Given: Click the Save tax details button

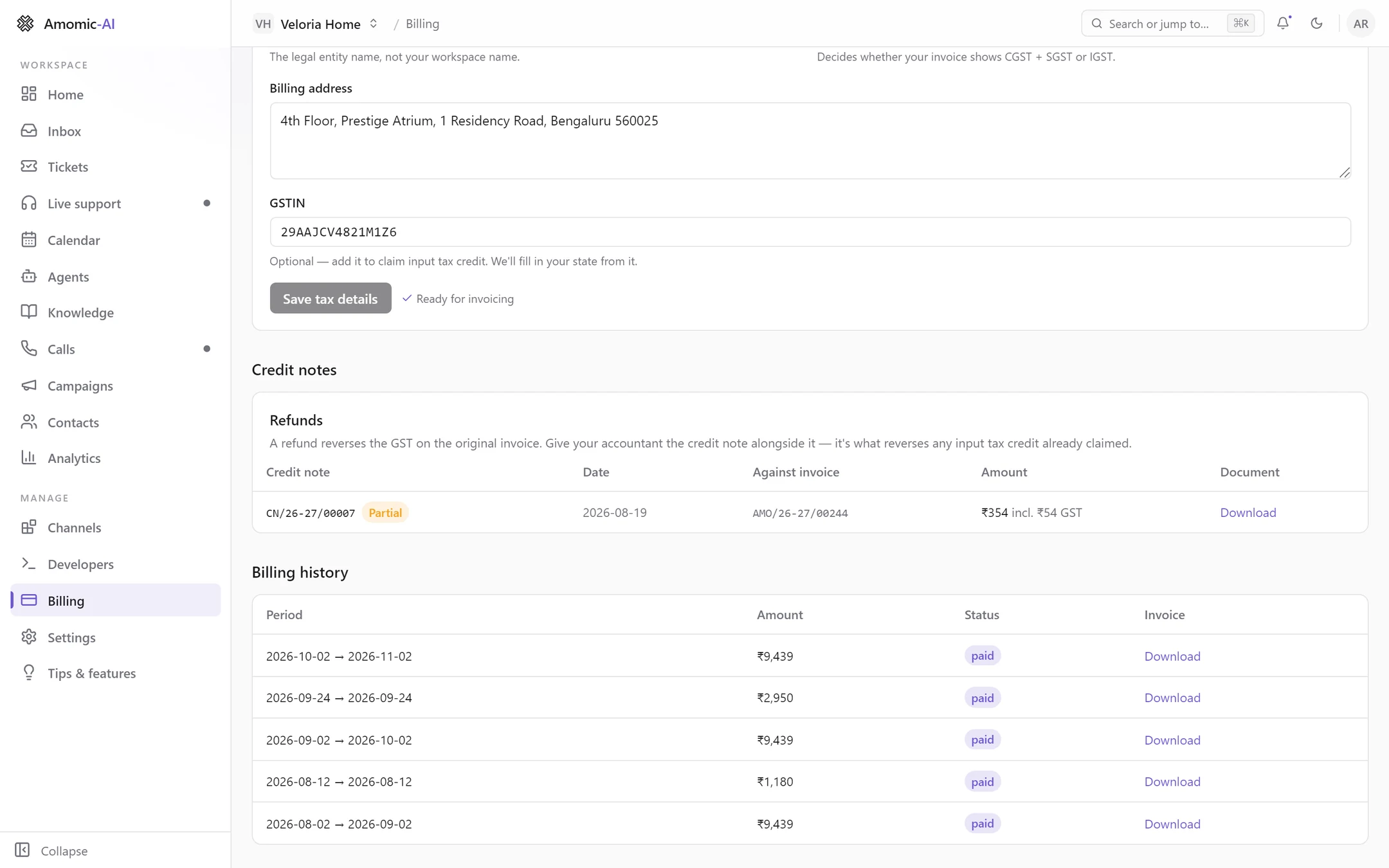Looking at the screenshot, I should [x=331, y=298].
